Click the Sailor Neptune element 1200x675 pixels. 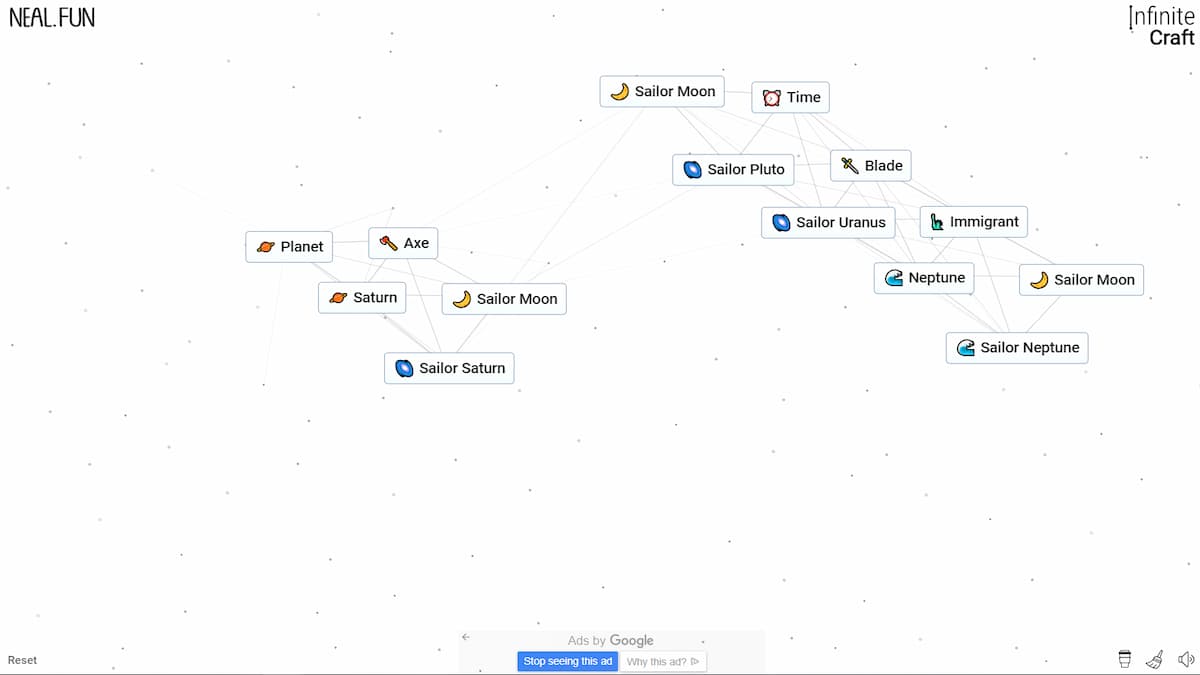1016,348
